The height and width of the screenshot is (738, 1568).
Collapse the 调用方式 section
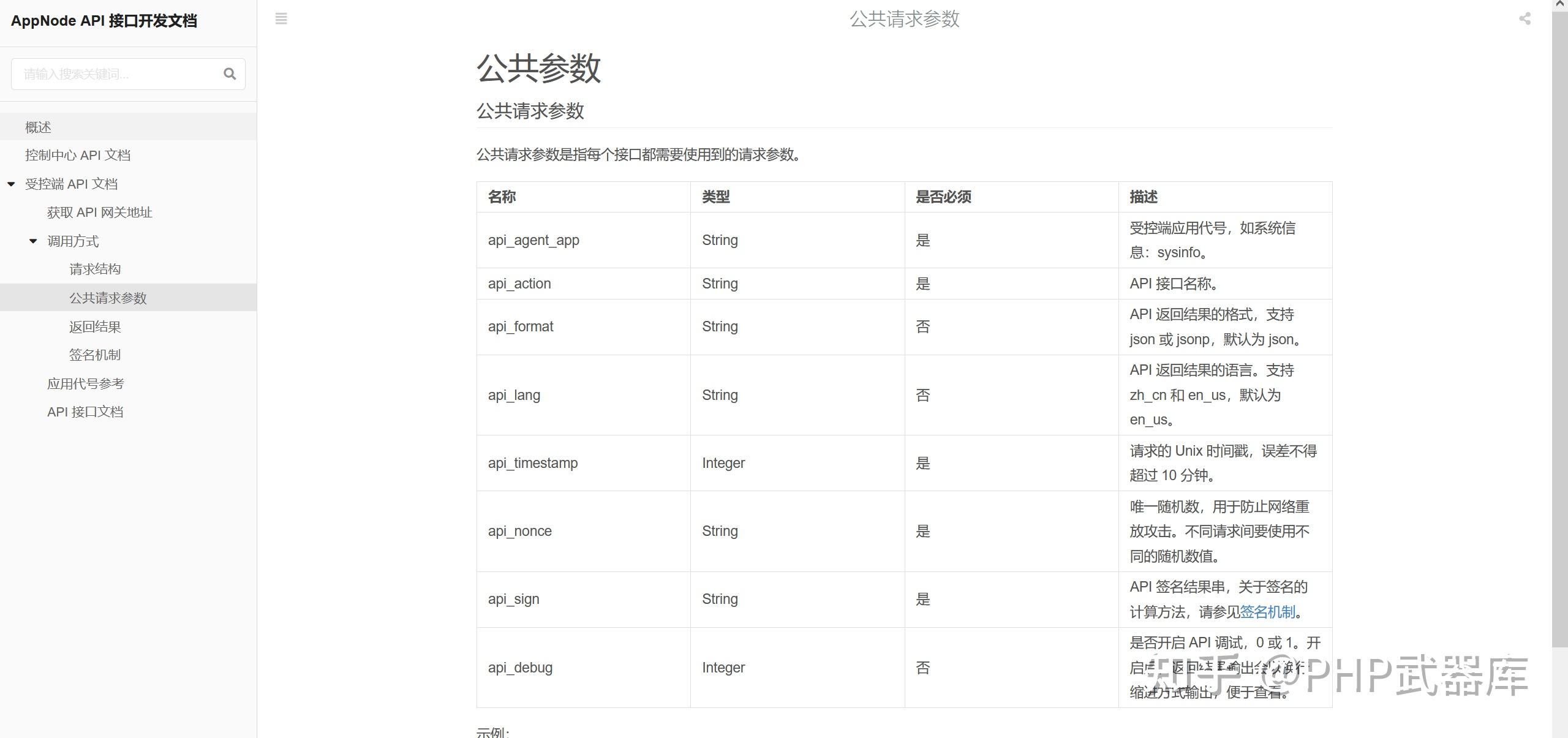coord(34,241)
